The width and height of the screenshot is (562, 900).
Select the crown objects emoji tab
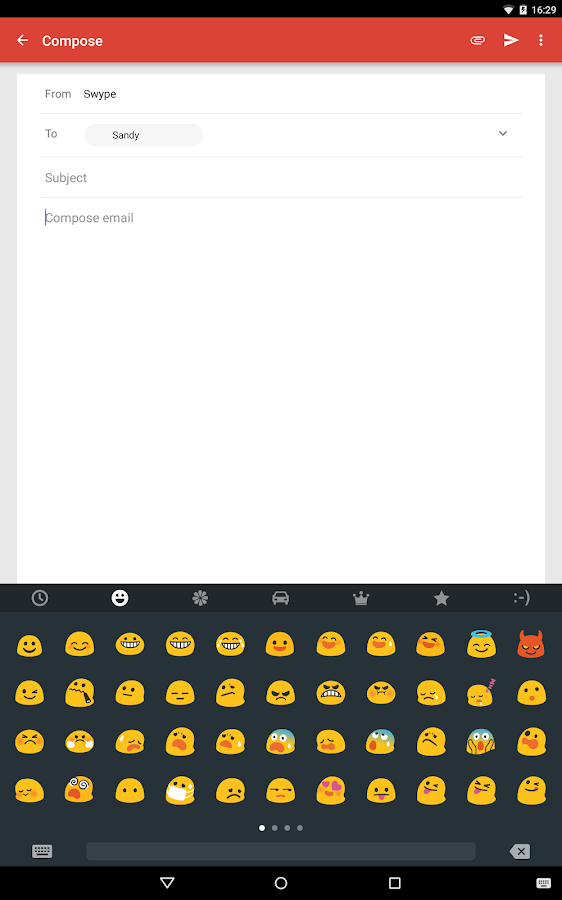pos(361,598)
